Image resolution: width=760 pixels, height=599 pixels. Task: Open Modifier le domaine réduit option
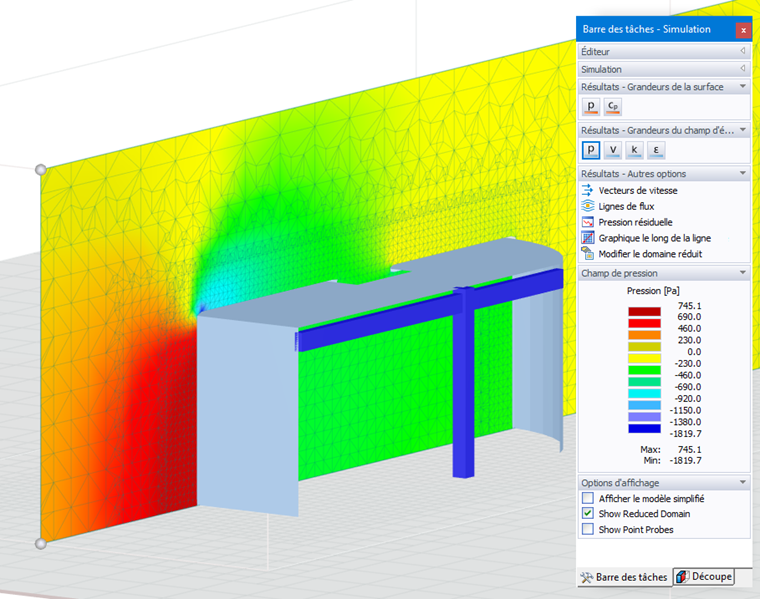coord(650,254)
